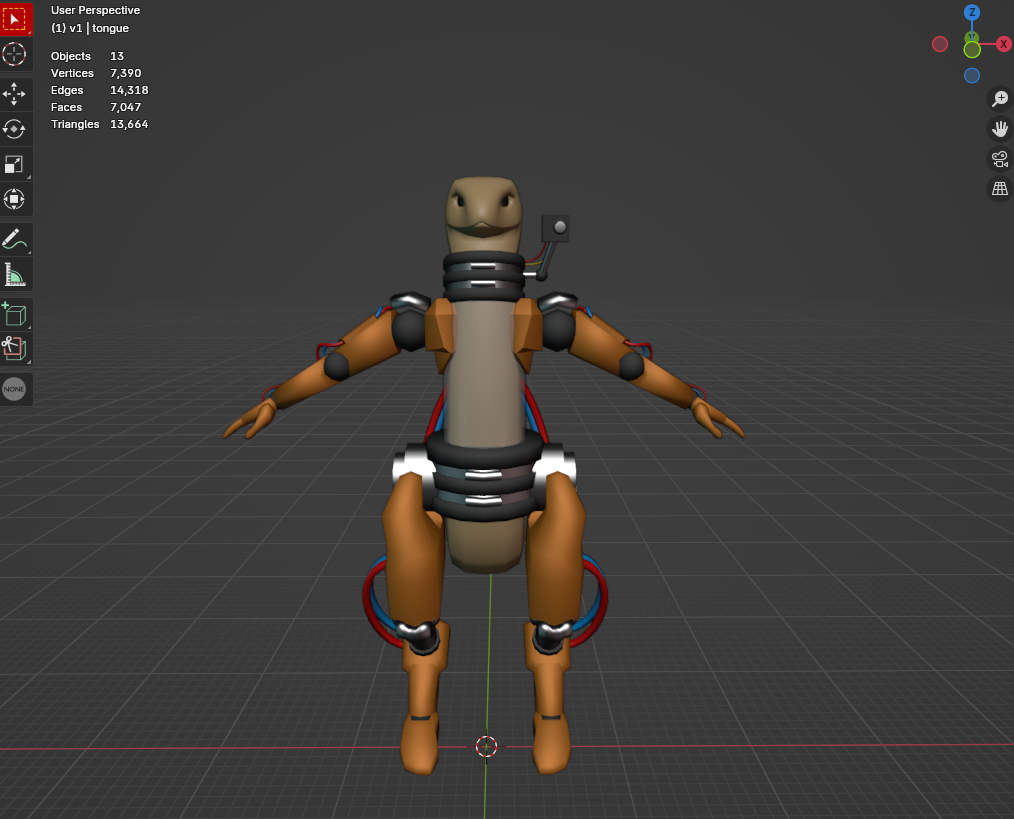Click the Zoom magnifier viewport icon
The image size is (1014, 819).
pos(1000,98)
